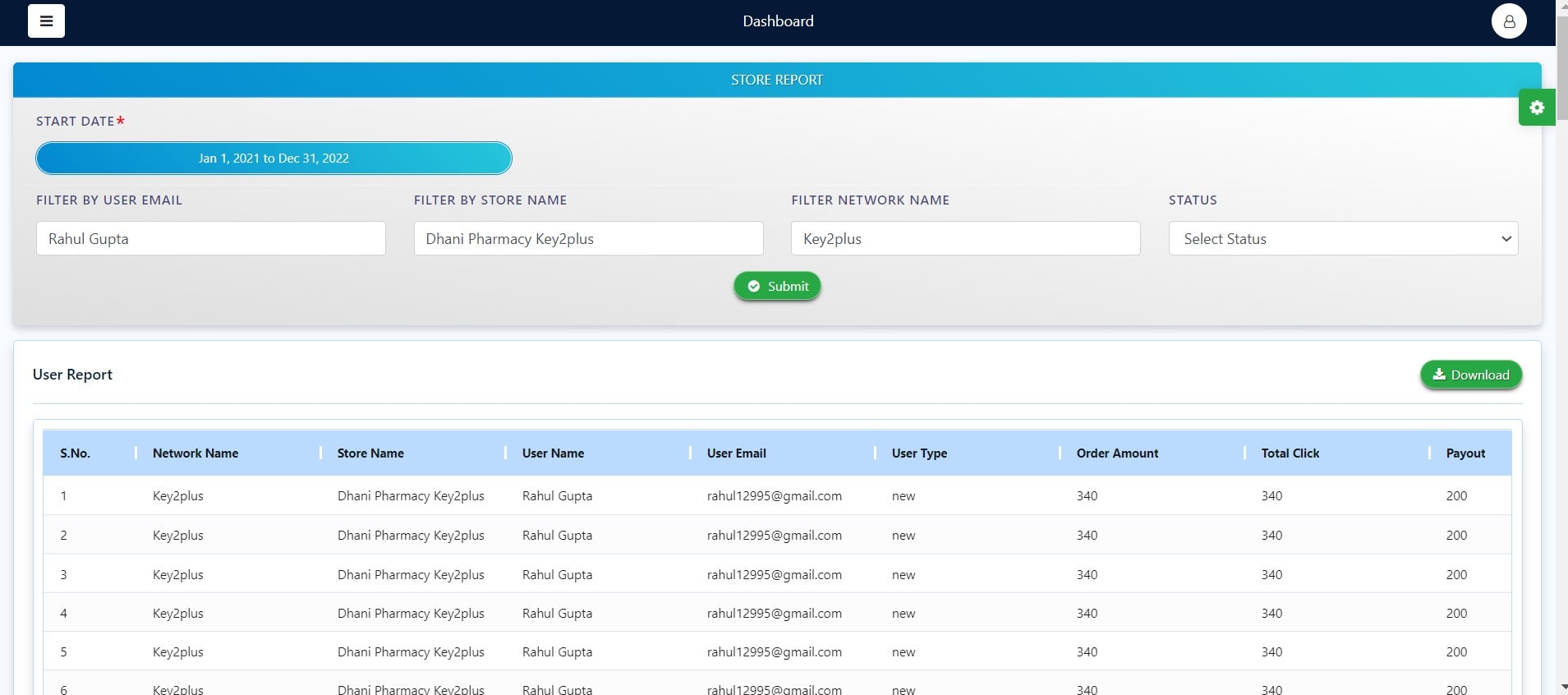Sort by Store Name column header

click(x=370, y=453)
